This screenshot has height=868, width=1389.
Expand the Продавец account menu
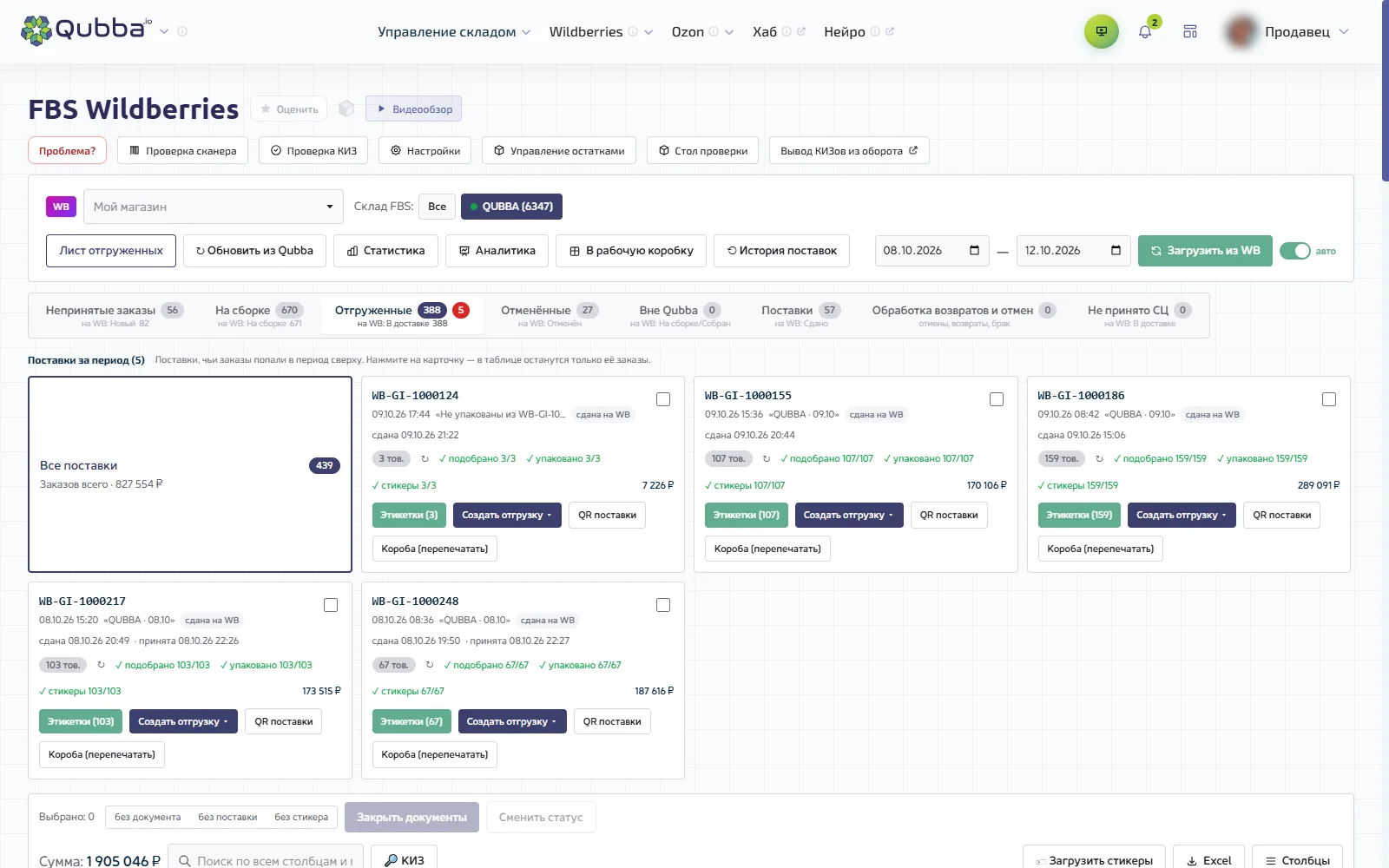1286,32
